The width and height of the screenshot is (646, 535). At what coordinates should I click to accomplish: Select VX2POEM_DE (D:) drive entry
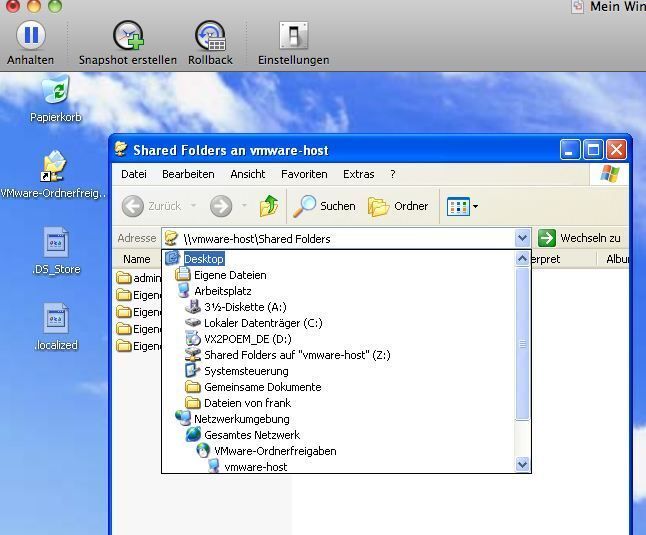pyautogui.click(x=248, y=339)
